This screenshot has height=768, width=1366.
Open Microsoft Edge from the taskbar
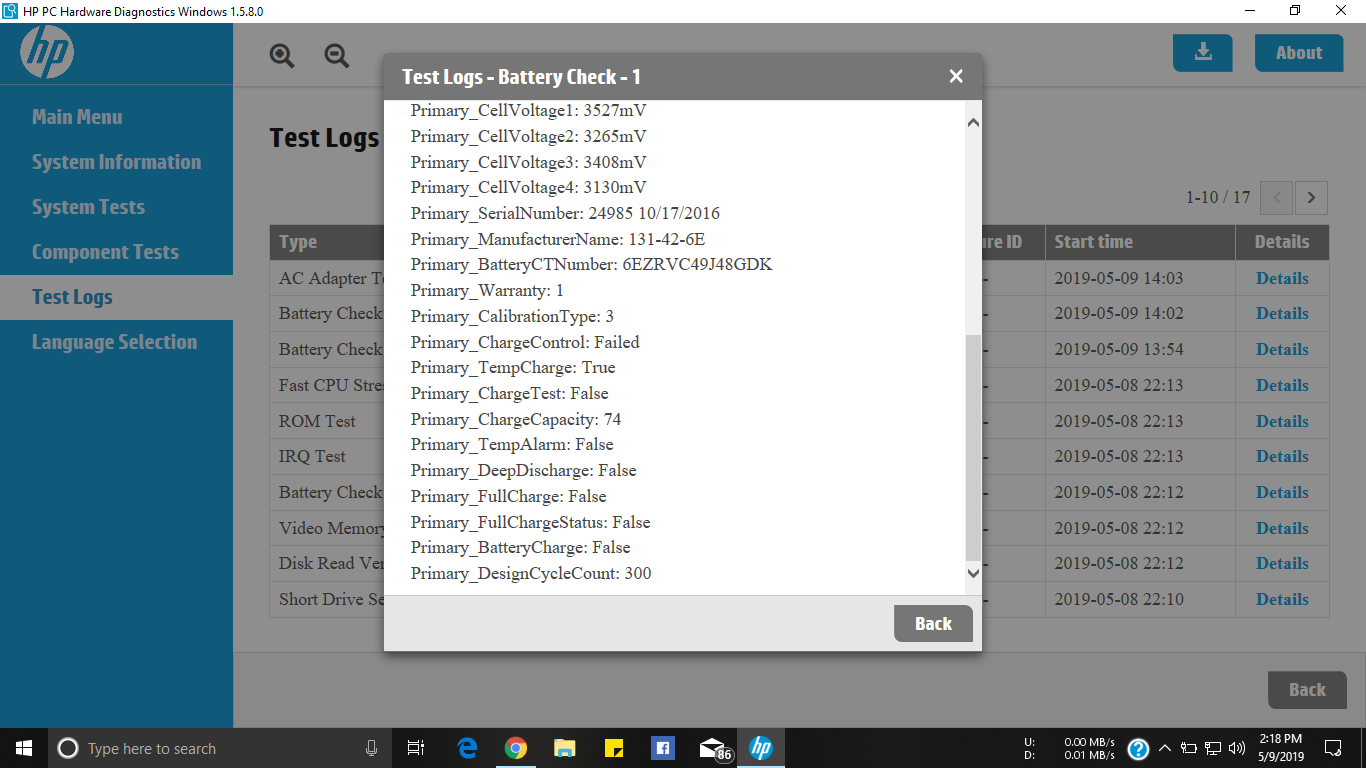(x=466, y=747)
